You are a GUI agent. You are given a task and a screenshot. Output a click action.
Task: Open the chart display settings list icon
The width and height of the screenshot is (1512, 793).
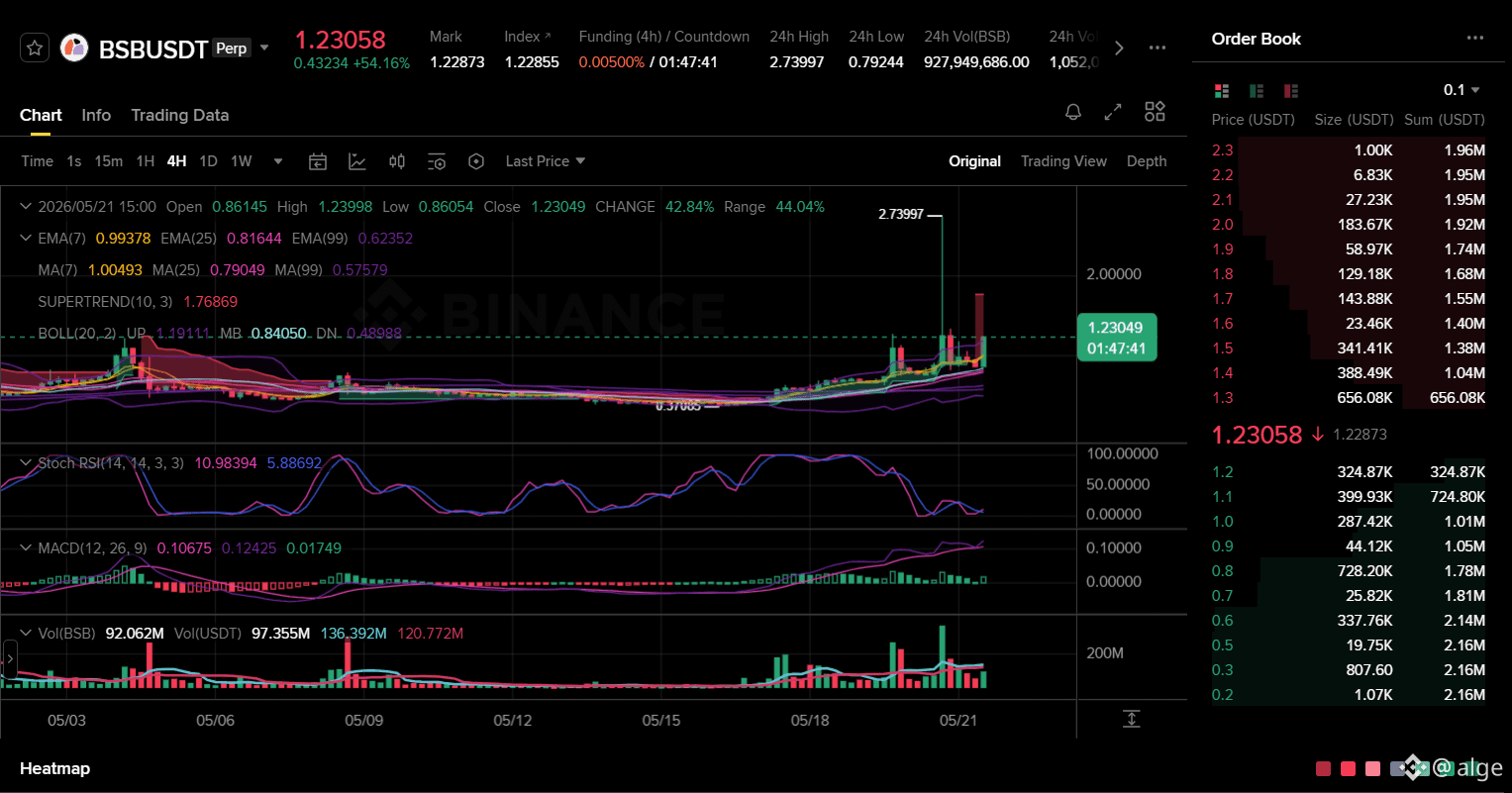click(x=437, y=161)
